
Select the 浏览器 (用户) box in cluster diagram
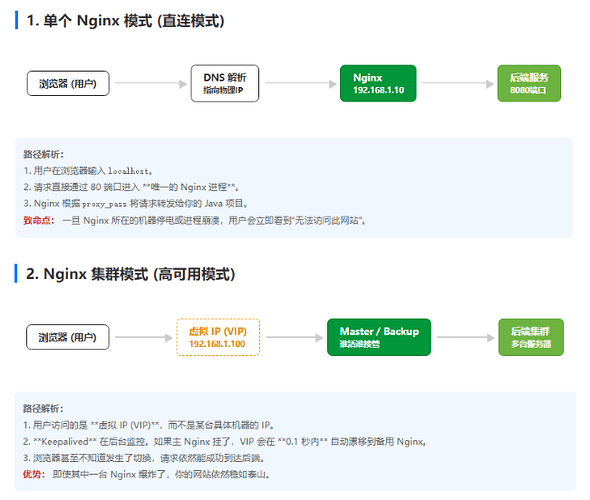[68, 337]
